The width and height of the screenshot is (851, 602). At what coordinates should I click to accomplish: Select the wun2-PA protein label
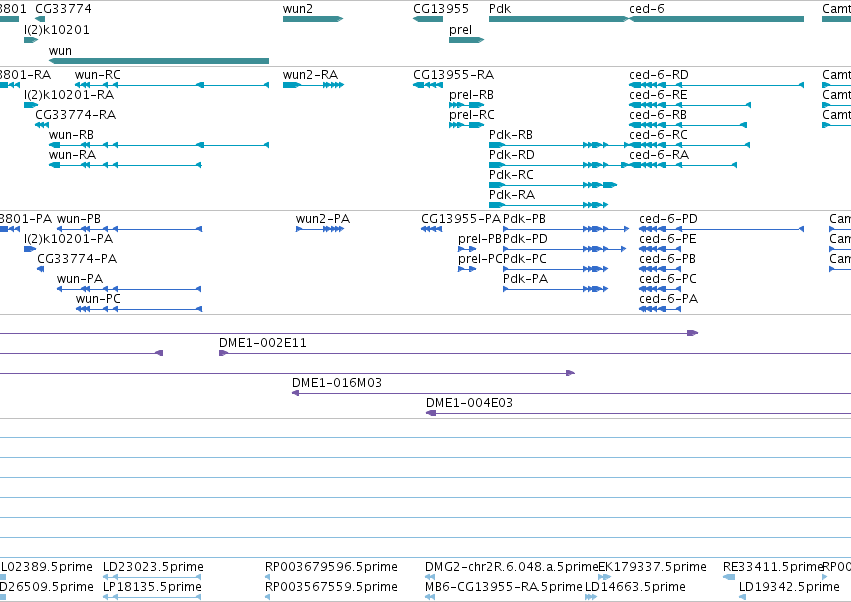(323, 219)
